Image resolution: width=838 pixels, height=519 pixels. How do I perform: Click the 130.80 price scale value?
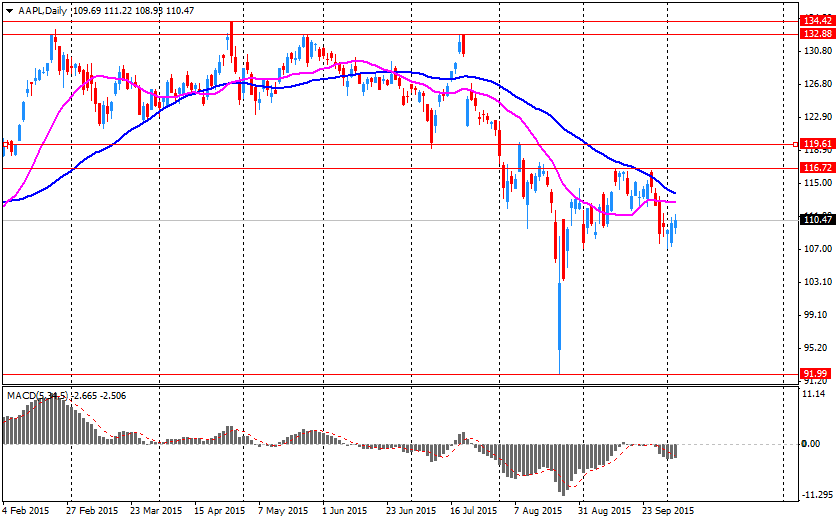[818, 51]
